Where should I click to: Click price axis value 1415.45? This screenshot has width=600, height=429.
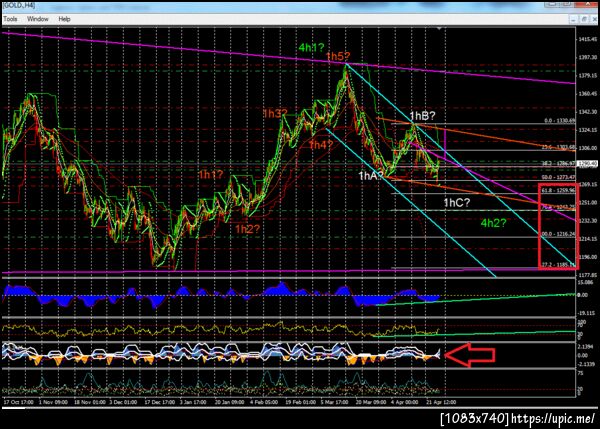point(588,39)
